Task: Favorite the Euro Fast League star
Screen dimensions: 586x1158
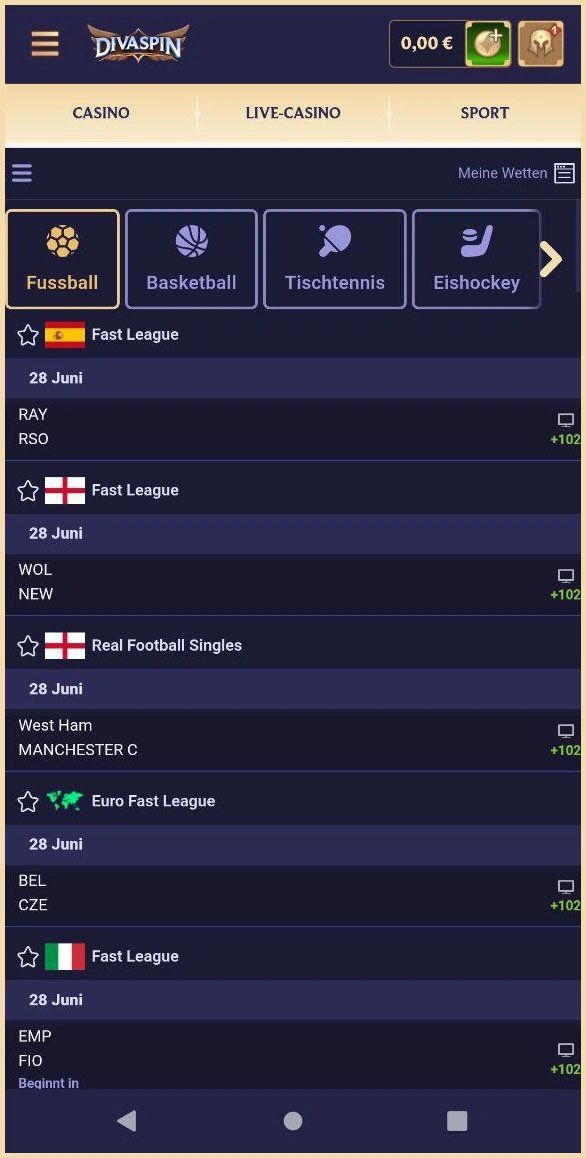Action: tap(28, 802)
